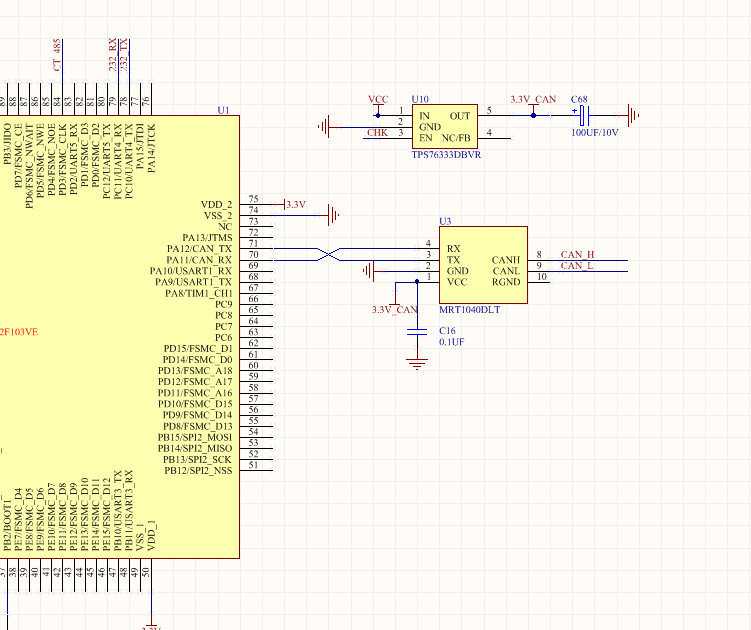Click pin number 51 of U1
The height and width of the screenshot is (630, 751).
coord(253,465)
